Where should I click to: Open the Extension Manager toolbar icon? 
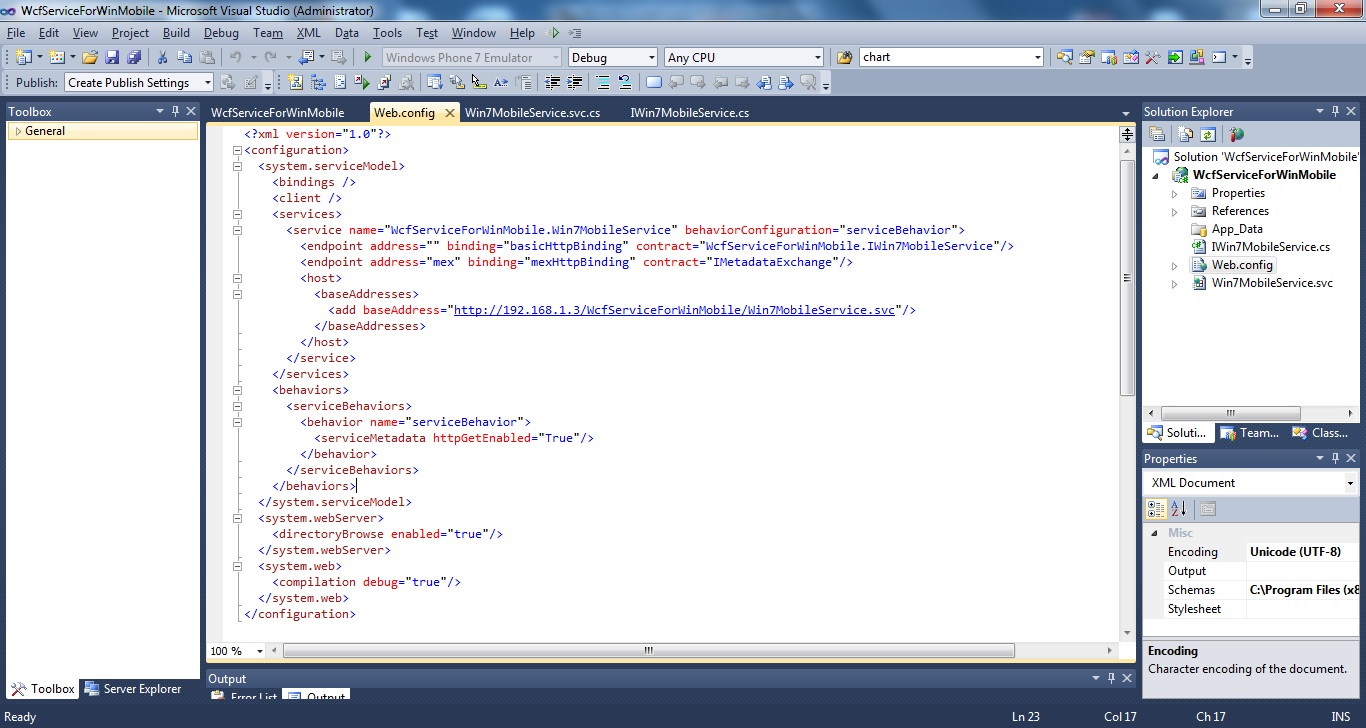(1197, 57)
